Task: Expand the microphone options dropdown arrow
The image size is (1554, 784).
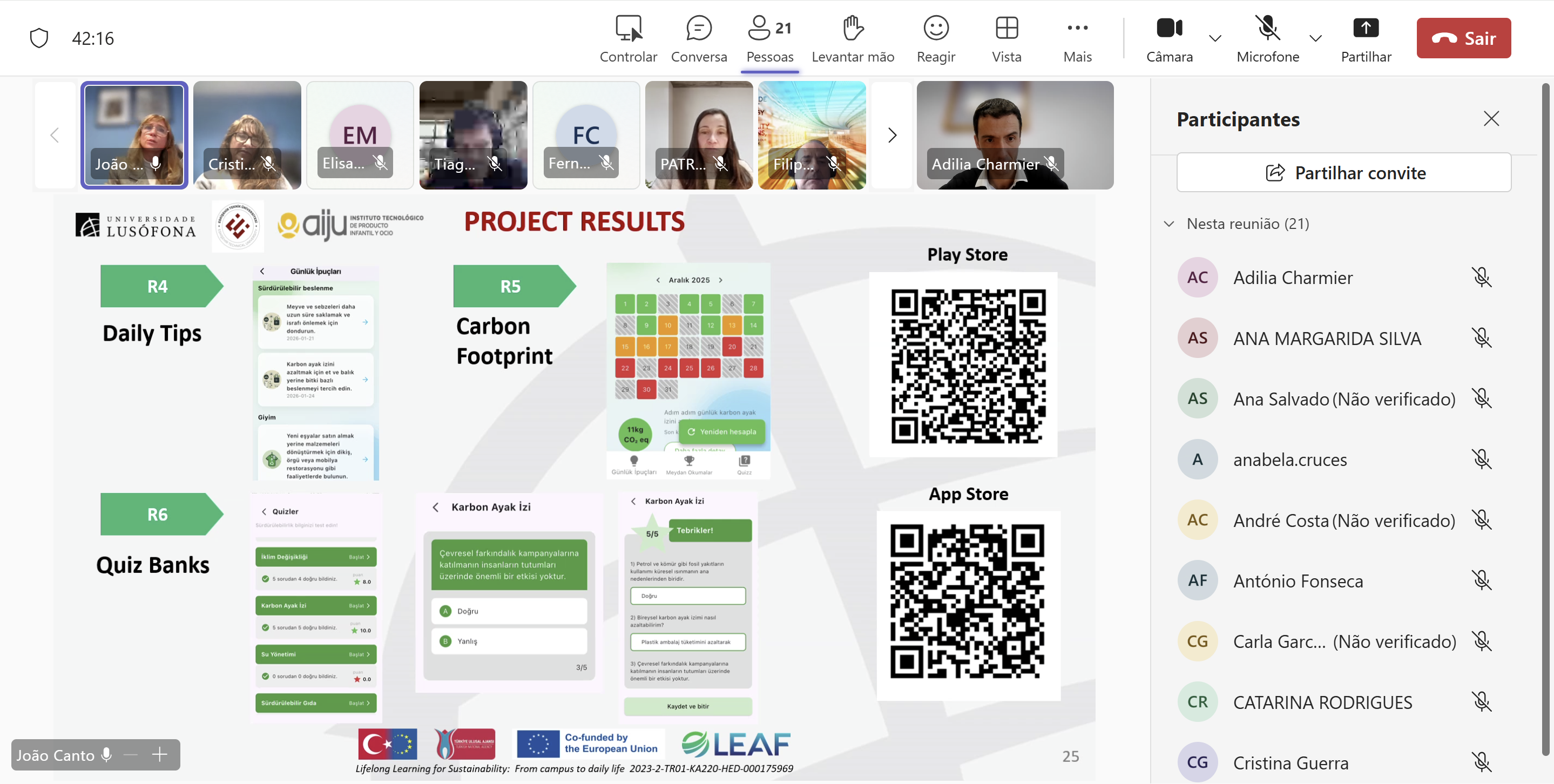Action: (x=1316, y=38)
